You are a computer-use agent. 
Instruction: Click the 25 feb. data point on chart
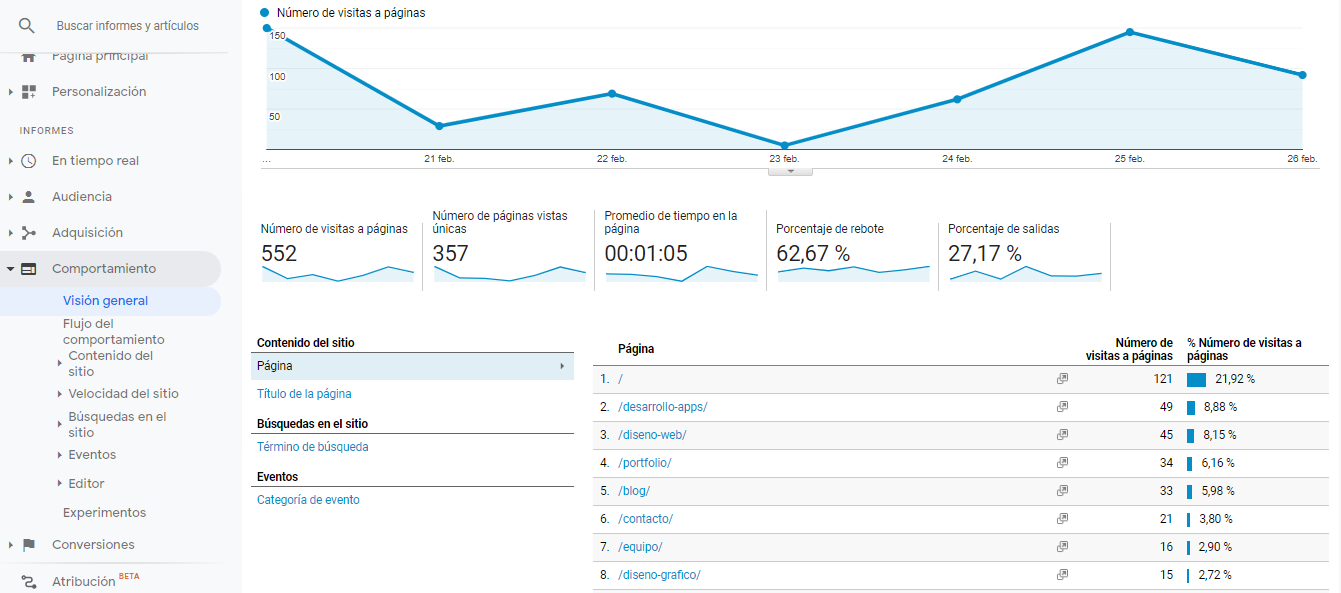(x=1130, y=32)
